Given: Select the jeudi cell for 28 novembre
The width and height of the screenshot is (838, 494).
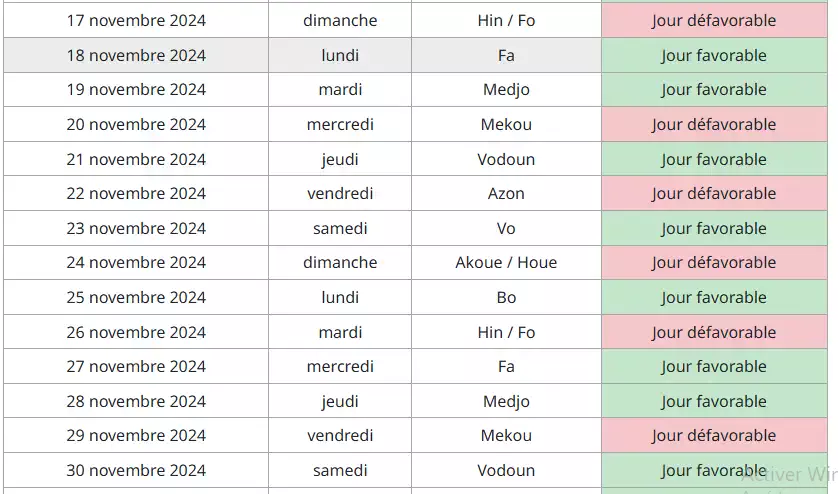Looking at the screenshot, I should click(340, 401).
